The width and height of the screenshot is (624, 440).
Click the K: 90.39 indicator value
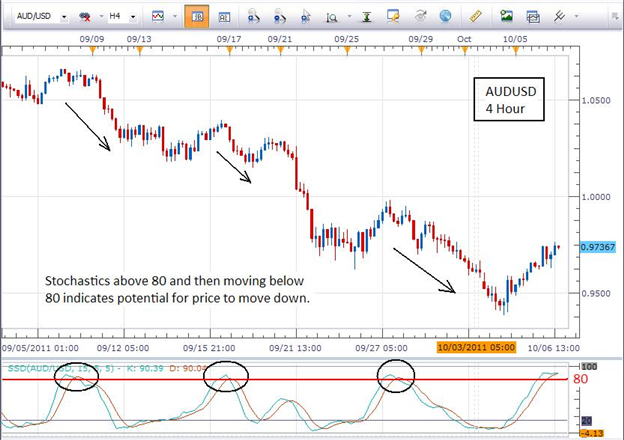tap(145, 368)
